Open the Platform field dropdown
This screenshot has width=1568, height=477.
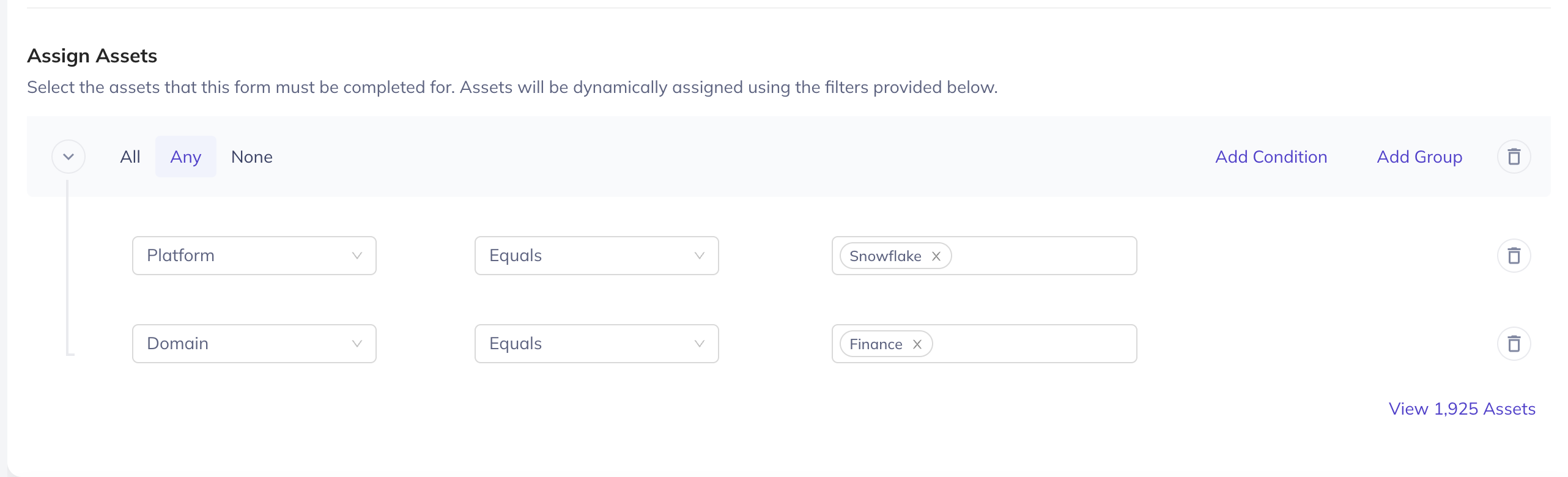point(254,256)
